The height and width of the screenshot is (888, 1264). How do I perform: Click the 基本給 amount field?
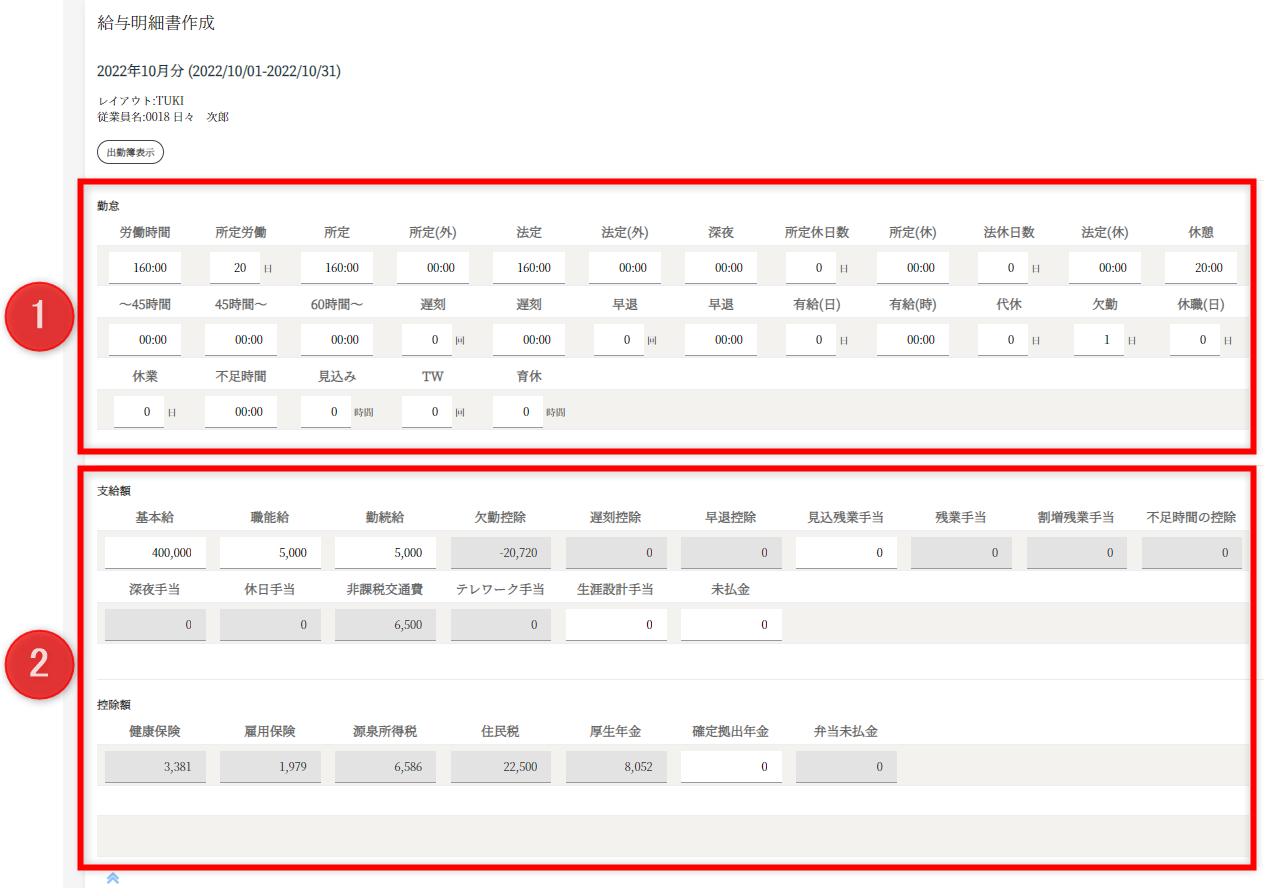point(155,553)
